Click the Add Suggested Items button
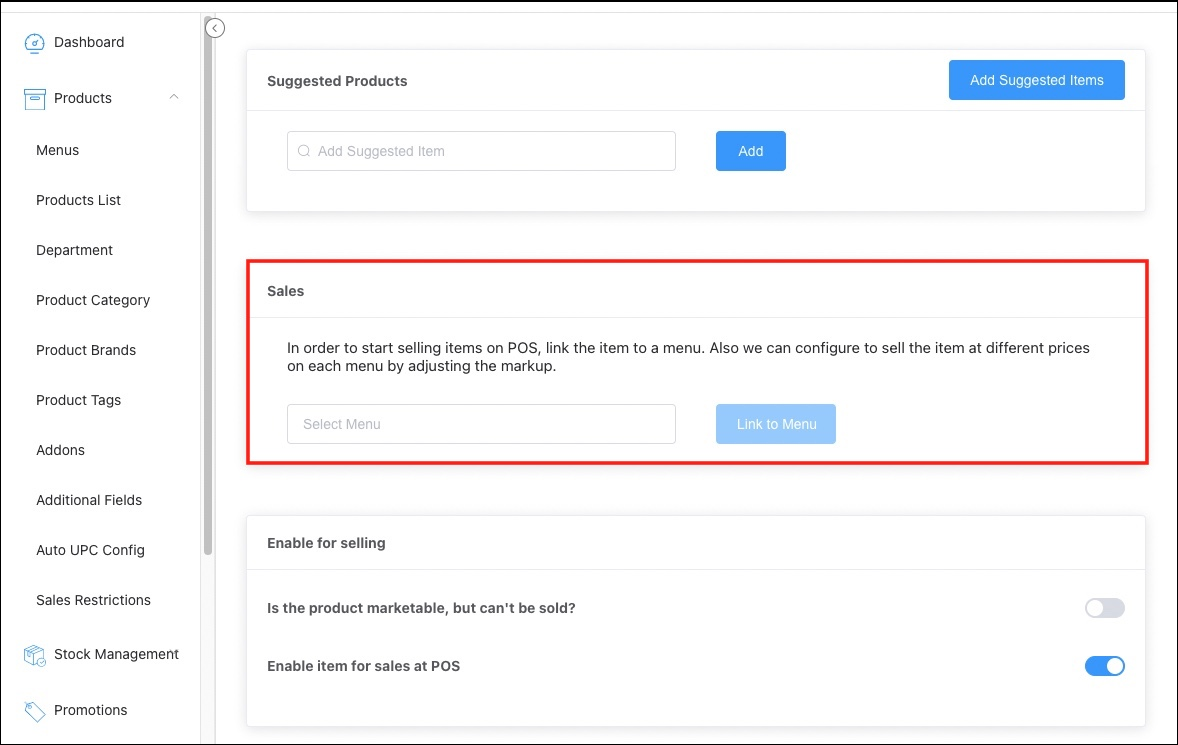Image resolution: width=1178 pixels, height=745 pixels. point(1036,80)
